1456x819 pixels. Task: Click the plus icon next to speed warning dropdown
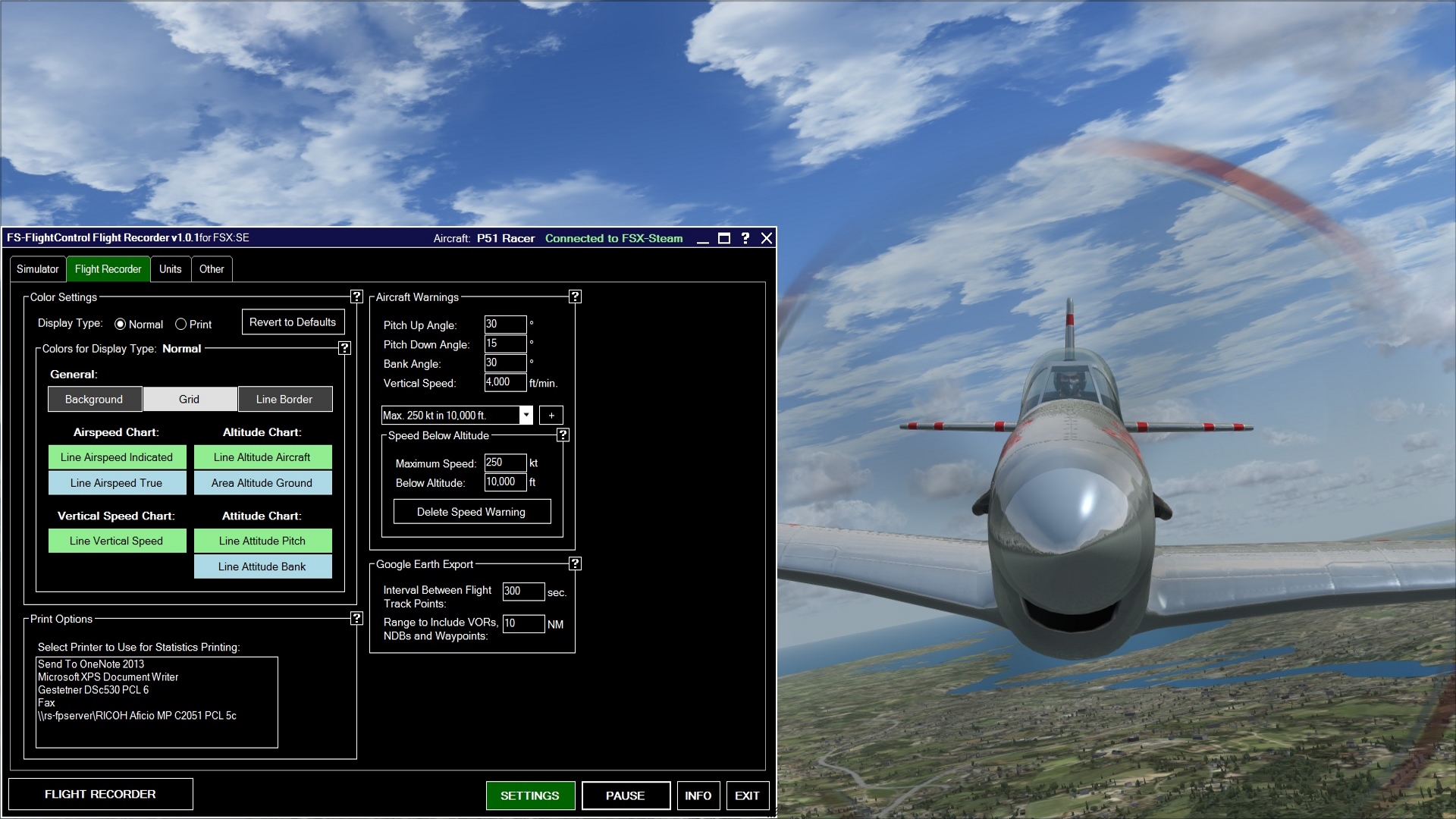click(551, 415)
